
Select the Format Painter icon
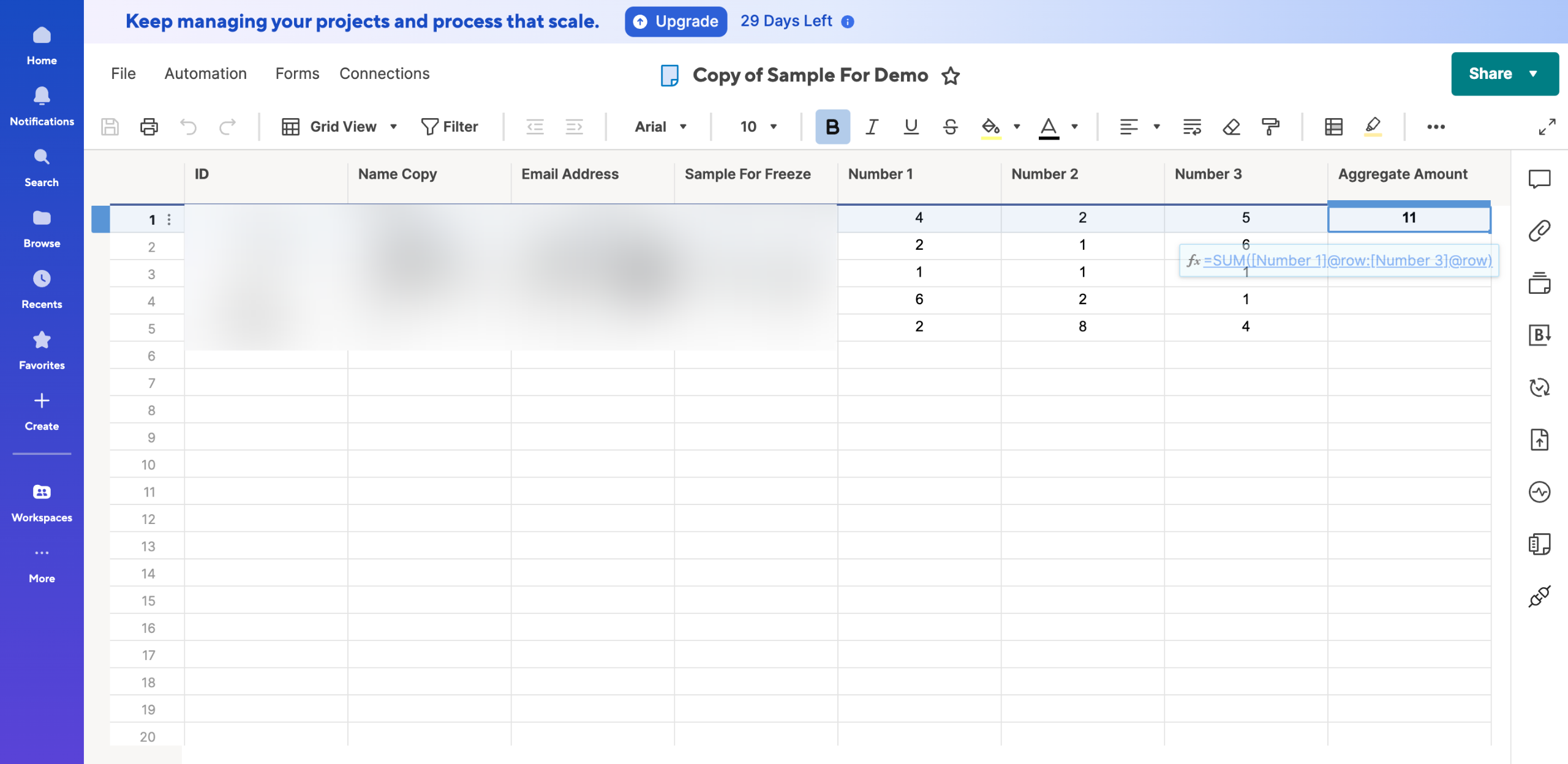click(1270, 127)
